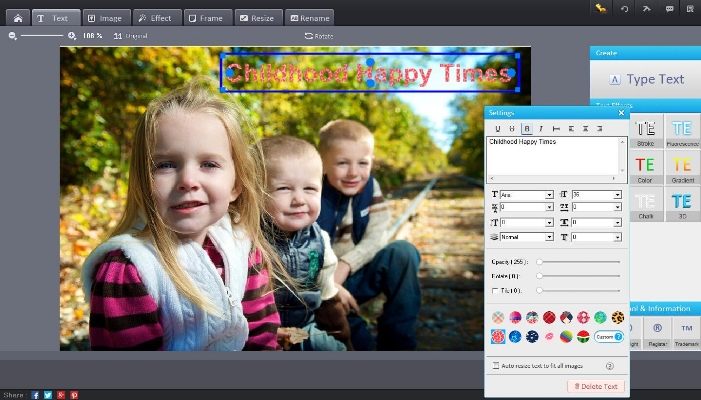Align text center in Settings
Image resolution: width=701 pixels, height=400 pixels.
[x=585, y=129]
